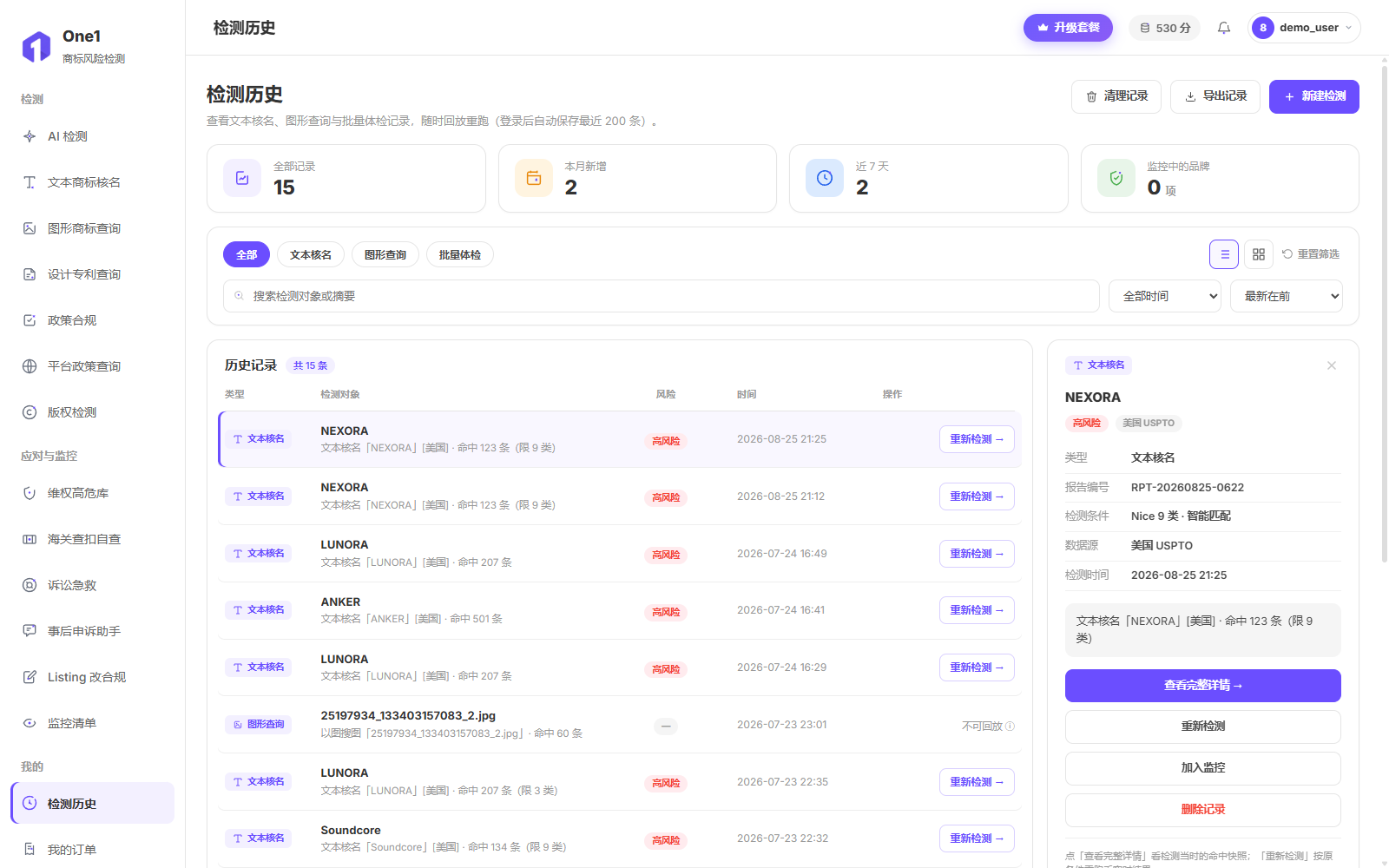Toggle grid view layout
1389x868 pixels.
pos(1259,254)
